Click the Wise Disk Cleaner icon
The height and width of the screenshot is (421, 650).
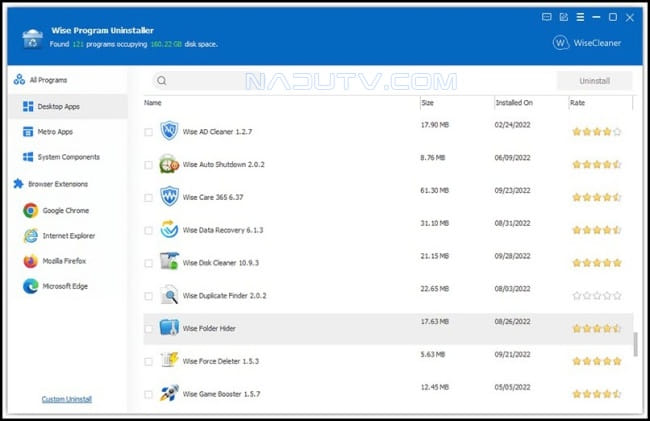pyautogui.click(x=169, y=262)
